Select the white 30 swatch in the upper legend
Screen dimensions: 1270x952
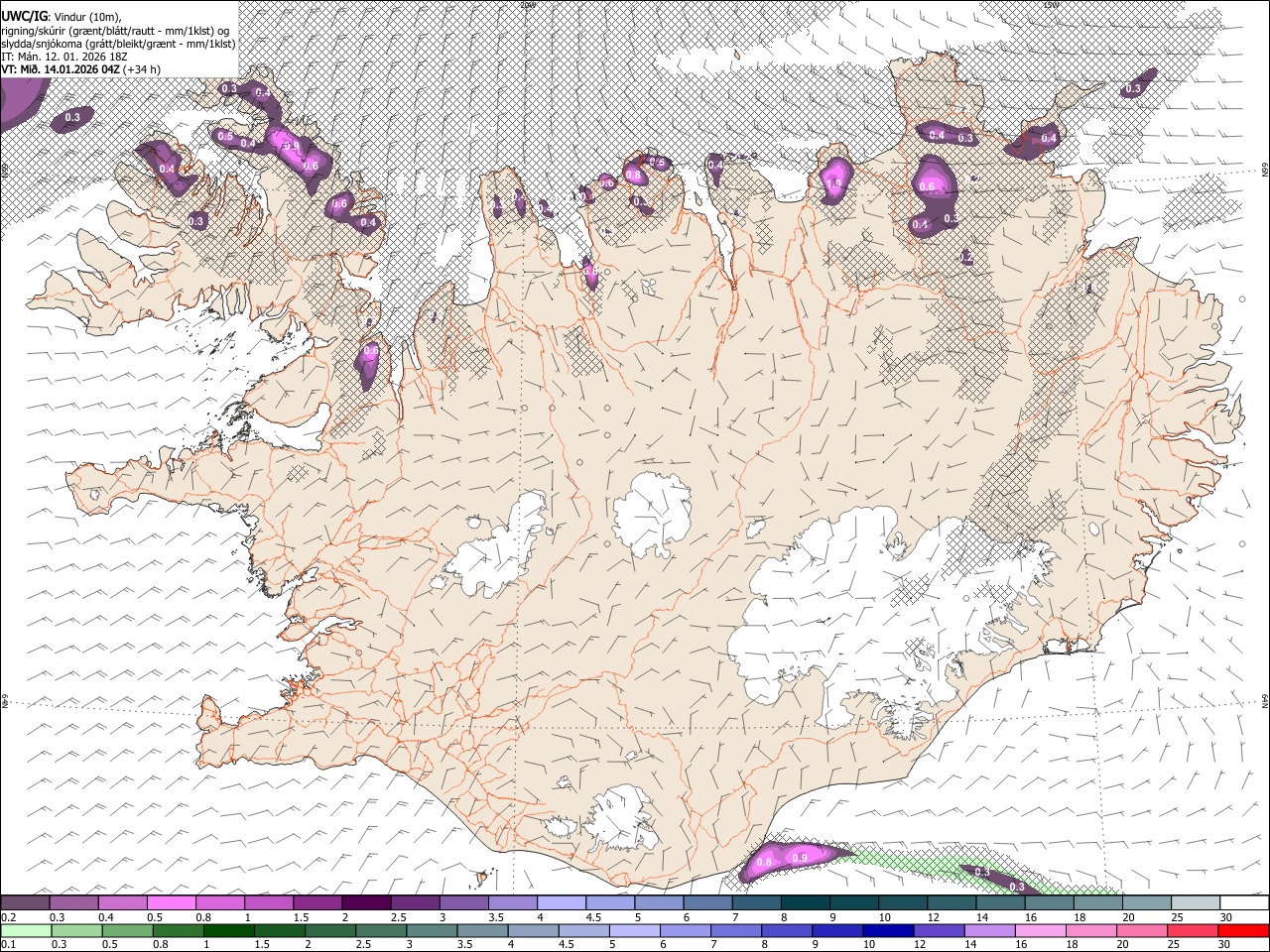point(1244,902)
